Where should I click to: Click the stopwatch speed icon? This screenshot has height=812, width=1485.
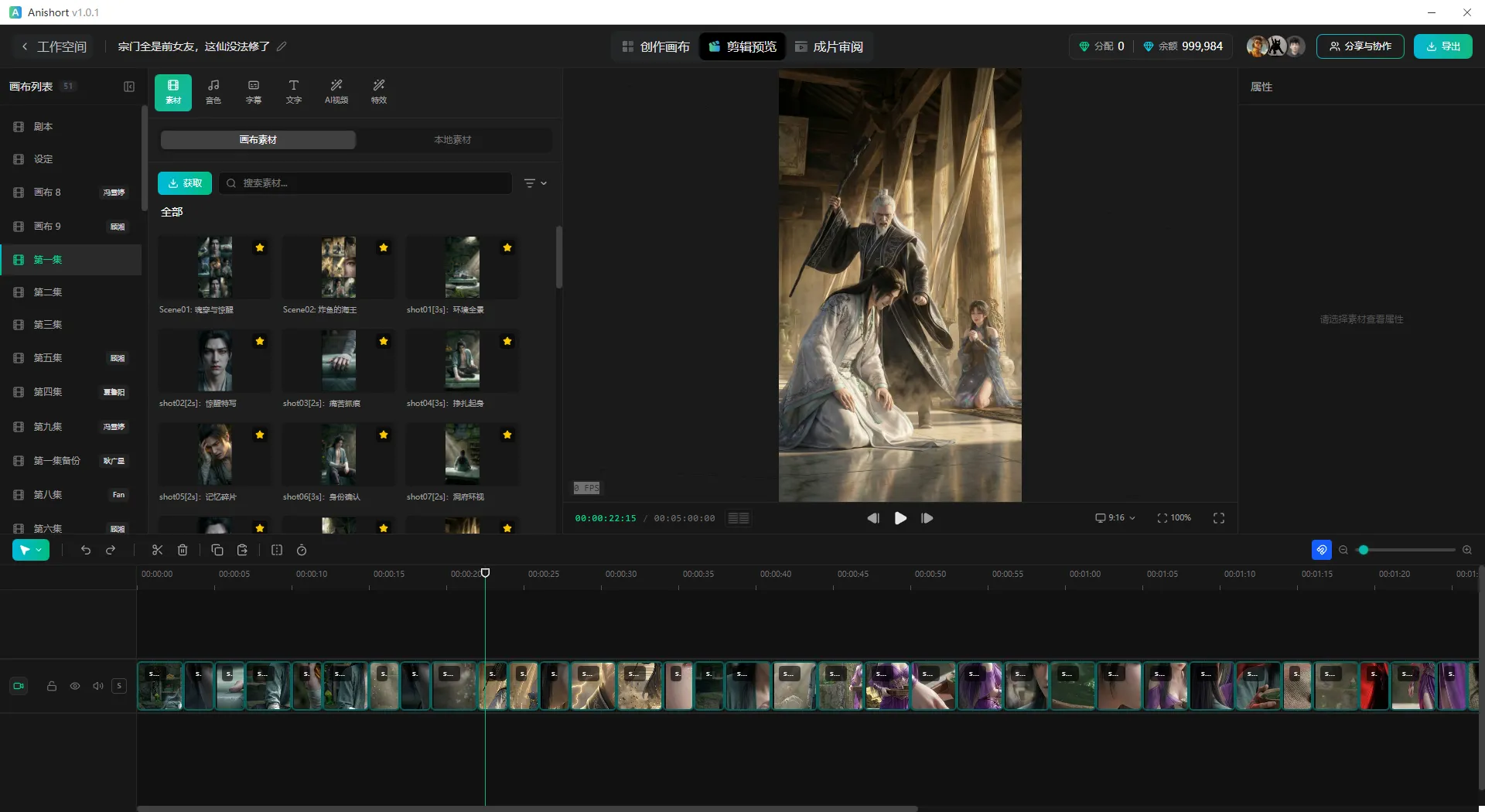(x=302, y=550)
